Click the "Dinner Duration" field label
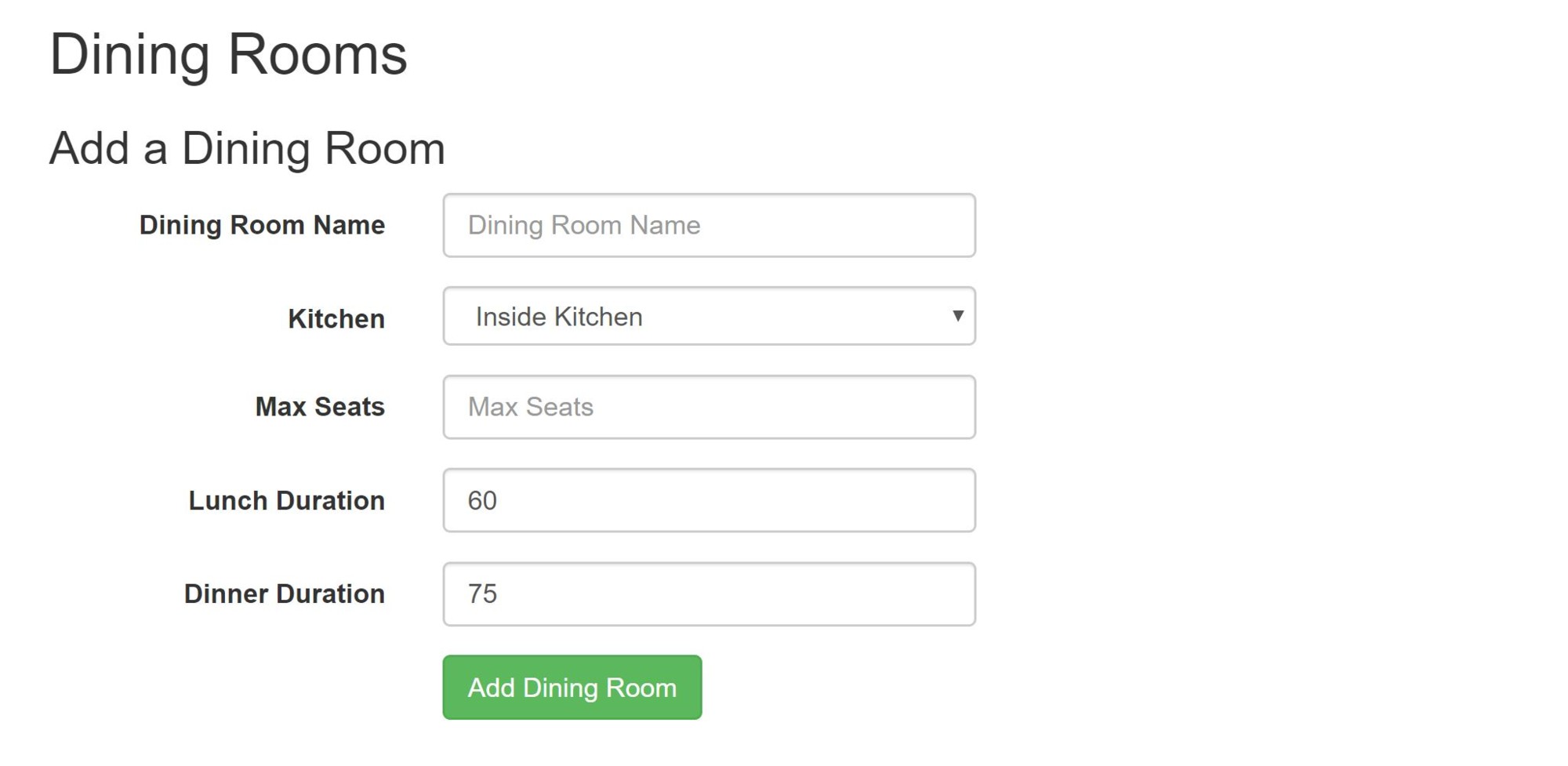1568x766 pixels. [x=284, y=594]
